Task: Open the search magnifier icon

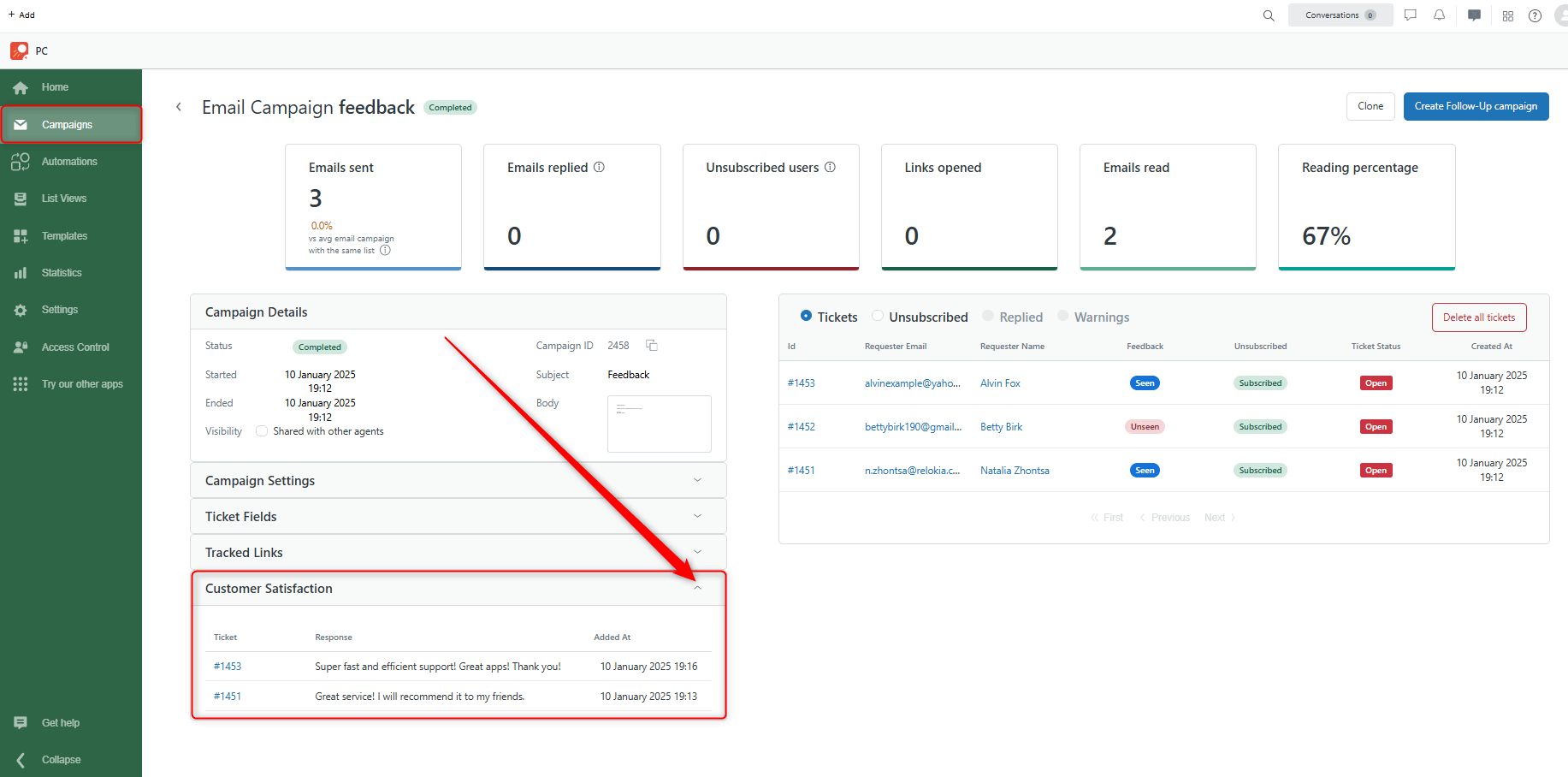Action: [1269, 15]
